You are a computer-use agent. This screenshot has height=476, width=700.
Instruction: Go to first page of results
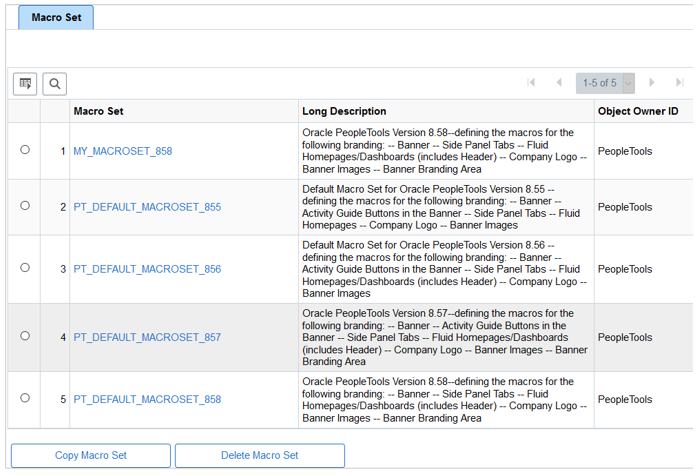(x=531, y=83)
